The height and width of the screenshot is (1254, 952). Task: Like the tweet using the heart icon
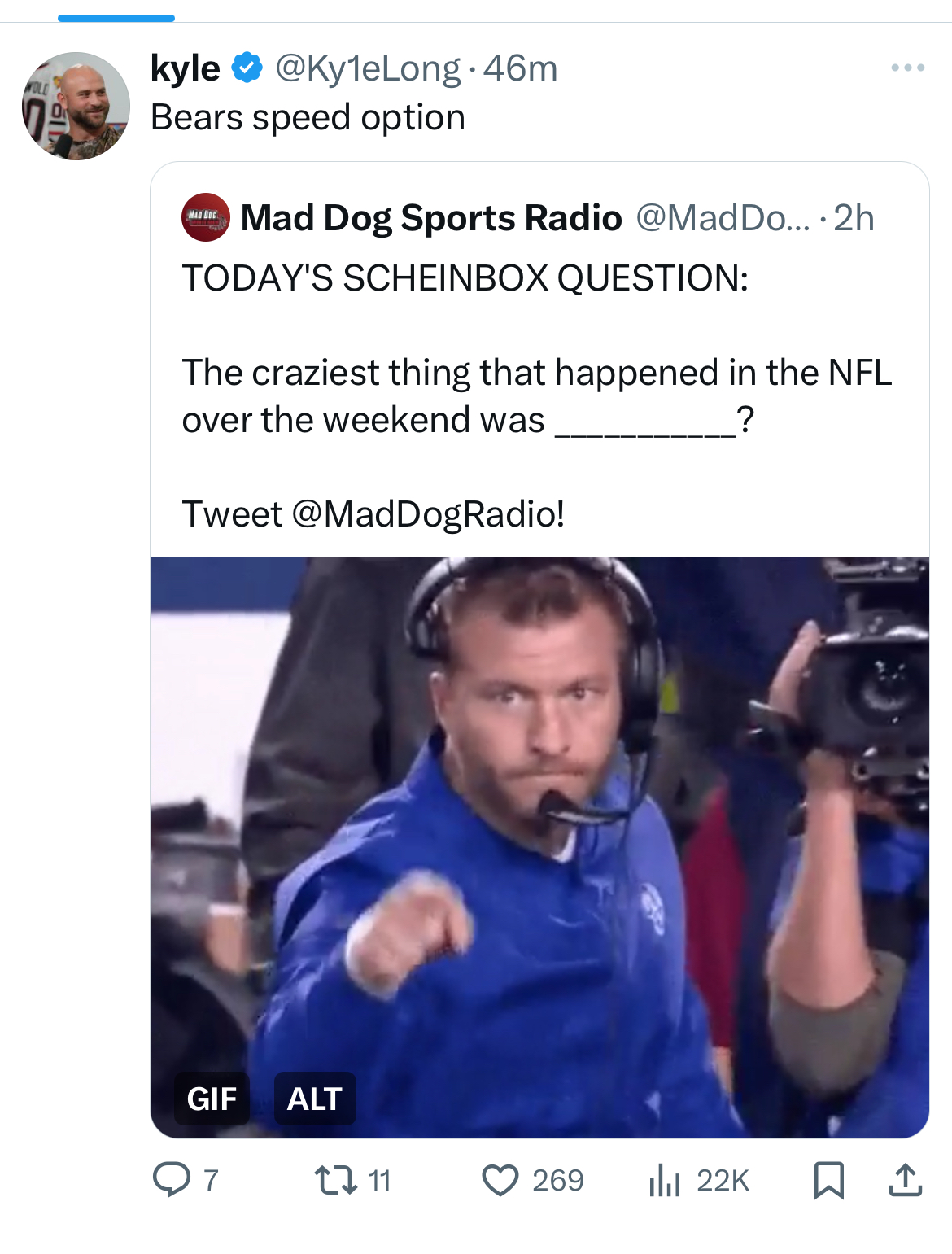[x=500, y=1180]
